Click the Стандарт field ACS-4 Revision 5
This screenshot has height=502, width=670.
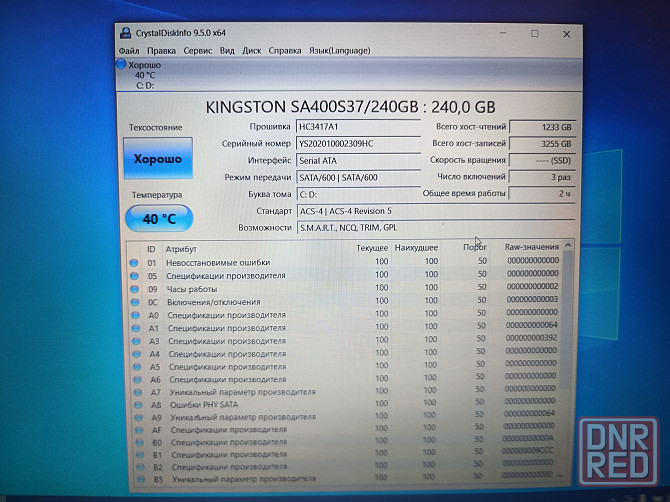coord(435,211)
